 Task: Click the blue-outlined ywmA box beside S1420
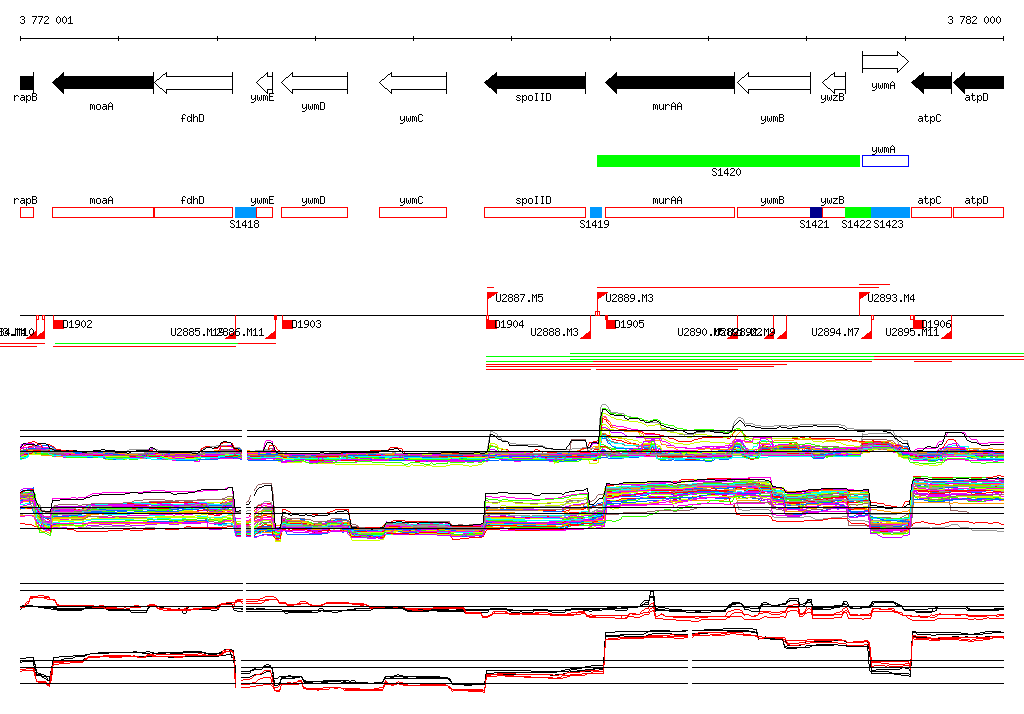pyautogui.click(x=885, y=161)
